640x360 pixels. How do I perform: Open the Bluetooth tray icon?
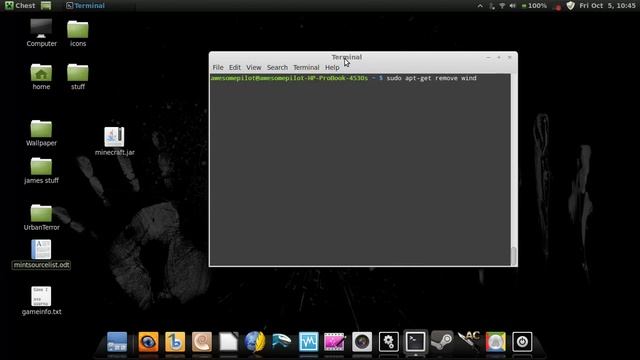click(492, 6)
